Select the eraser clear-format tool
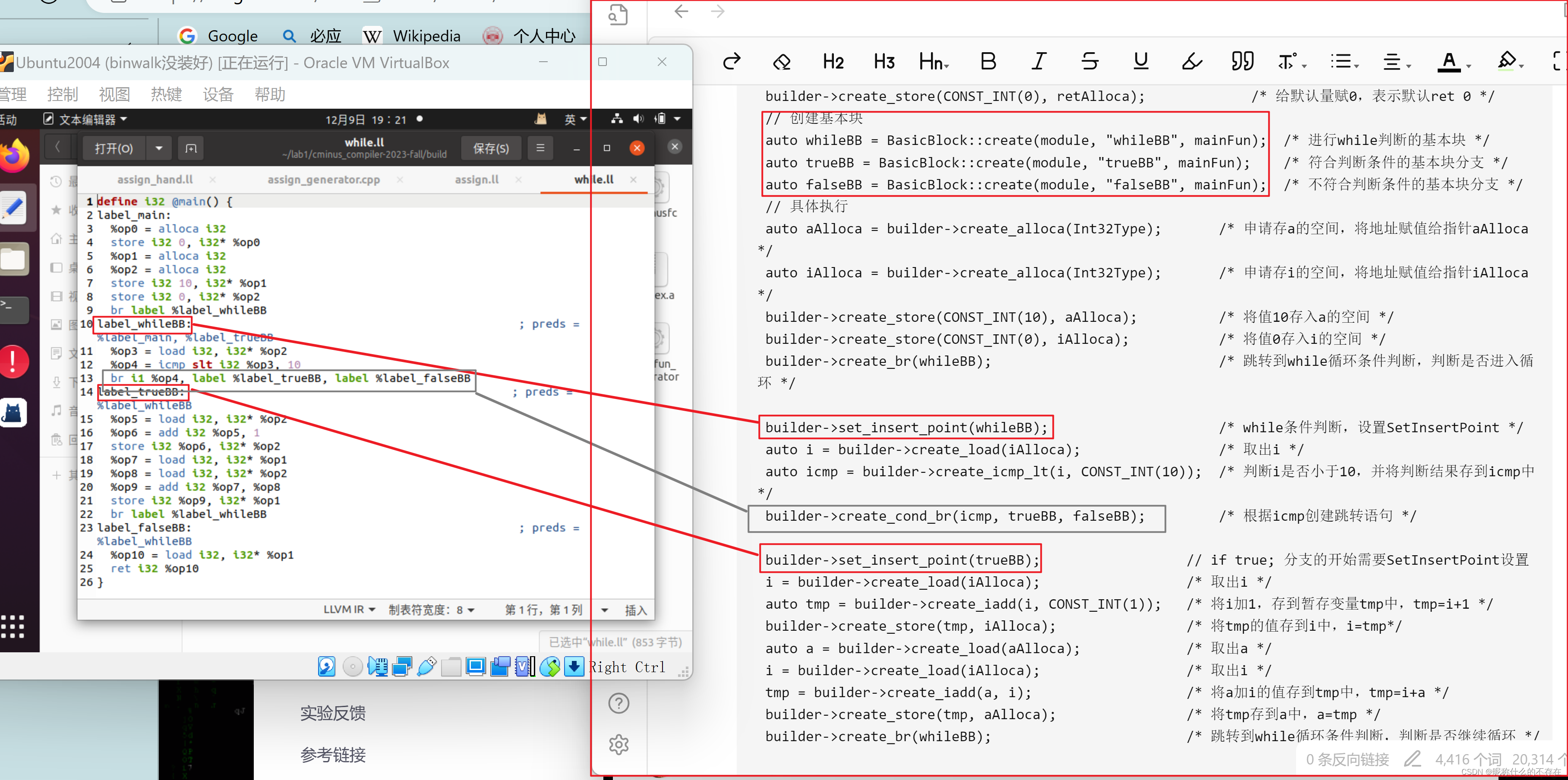The height and width of the screenshot is (780, 1568). click(x=782, y=61)
